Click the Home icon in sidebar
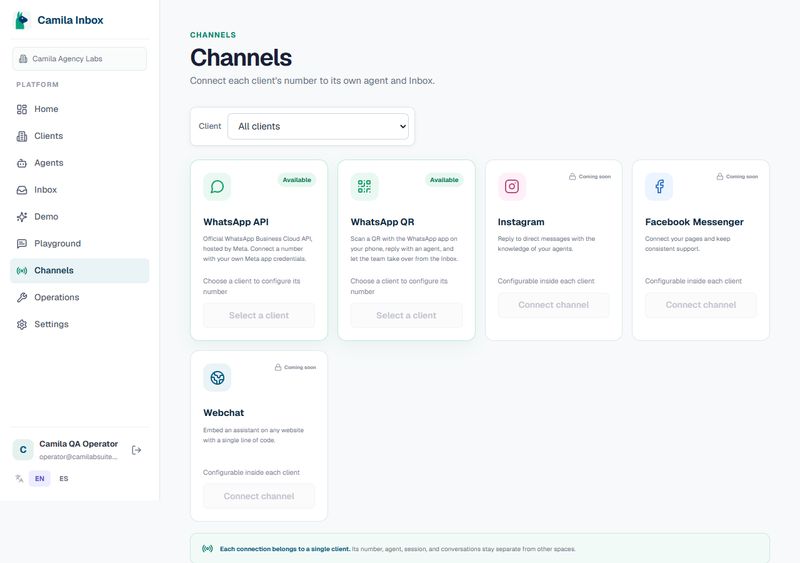The height and width of the screenshot is (563, 800). tap(22, 109)
